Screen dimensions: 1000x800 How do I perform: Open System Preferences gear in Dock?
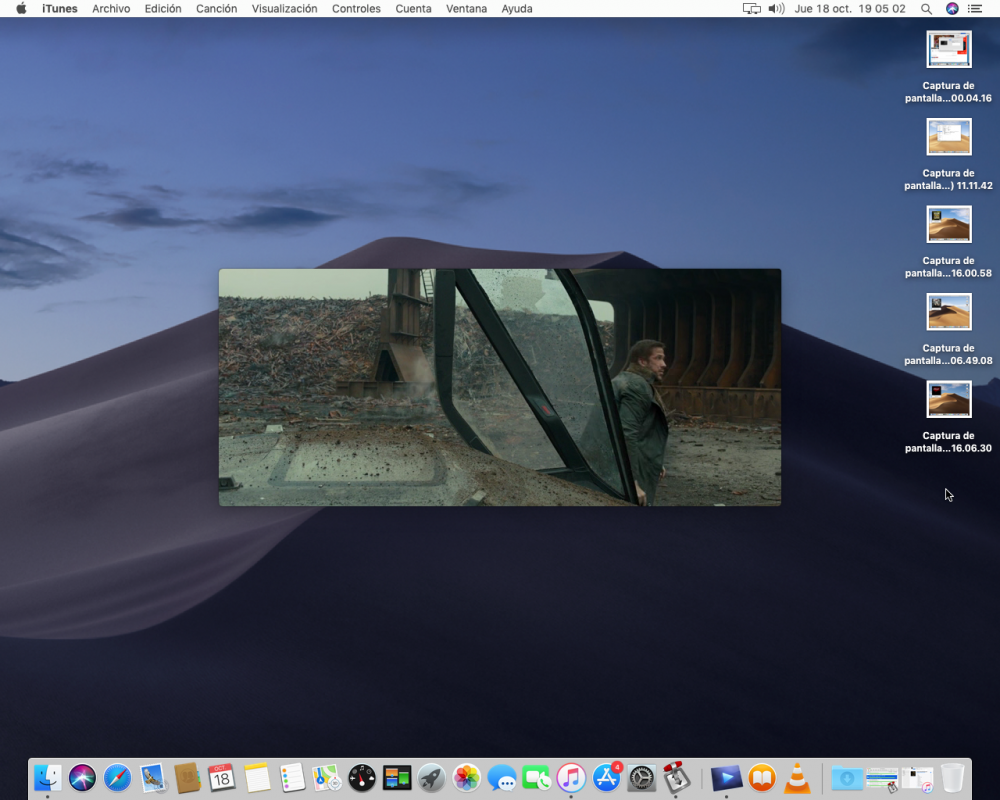pyautogui.click(x=642, y=778)
